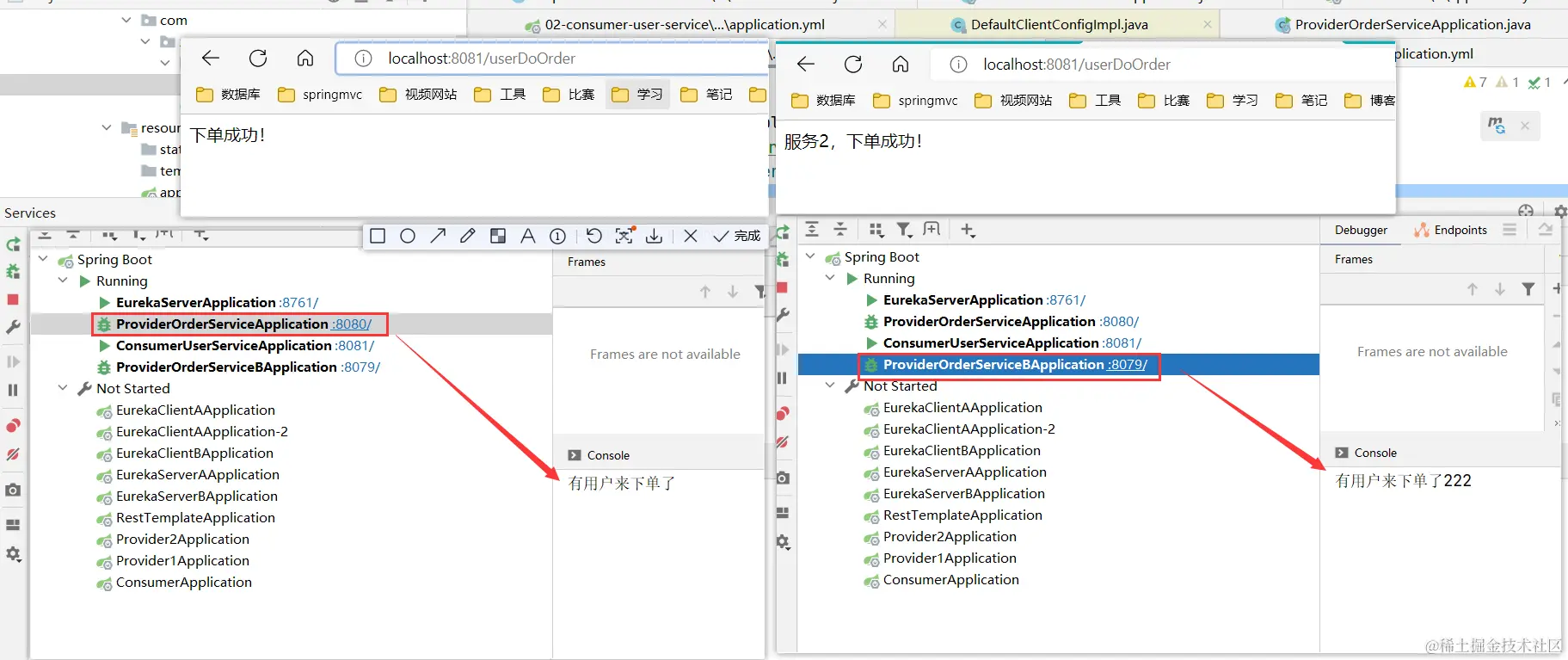Collapse the resources folder in project tree
Image resolution: width=1568 pixels, height=660 pixels.
(107, 127)
